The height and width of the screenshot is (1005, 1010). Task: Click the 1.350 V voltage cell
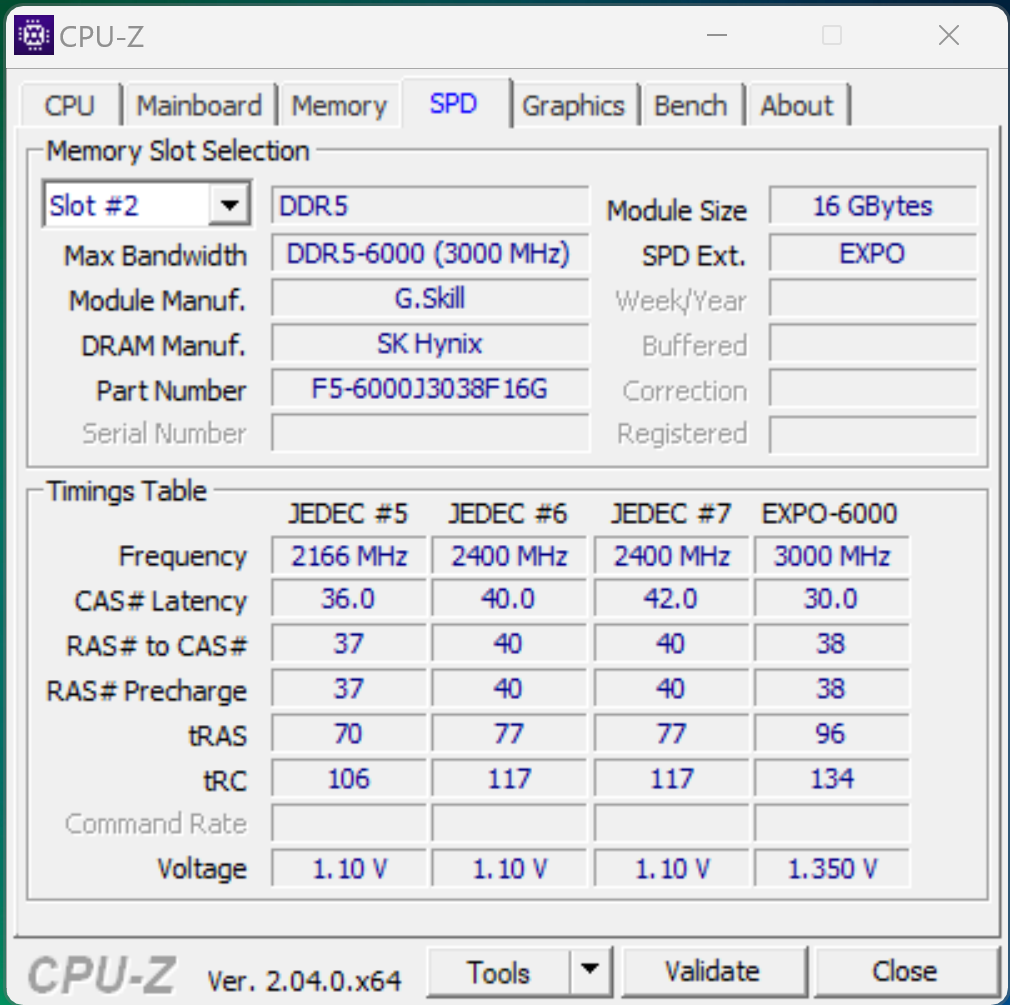point(832,868)
